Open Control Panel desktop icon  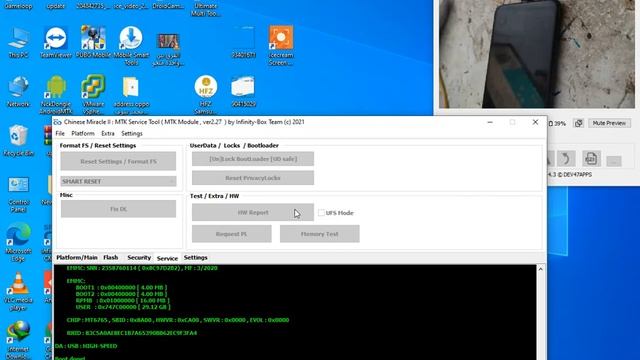18,195
